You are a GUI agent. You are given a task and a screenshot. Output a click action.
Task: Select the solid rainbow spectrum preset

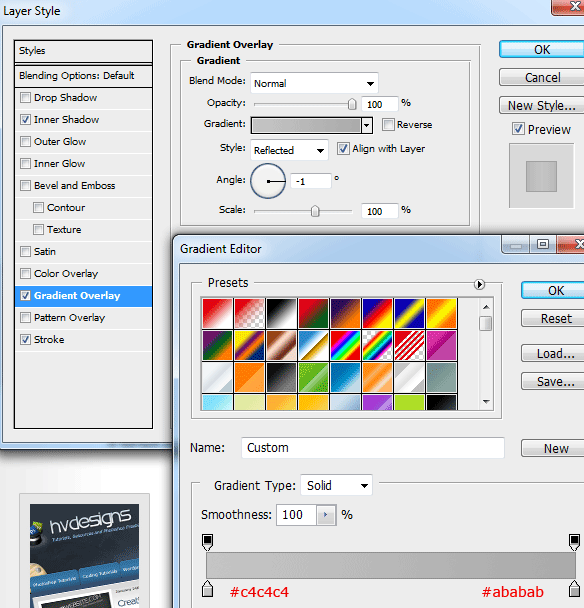coord(346,345)
